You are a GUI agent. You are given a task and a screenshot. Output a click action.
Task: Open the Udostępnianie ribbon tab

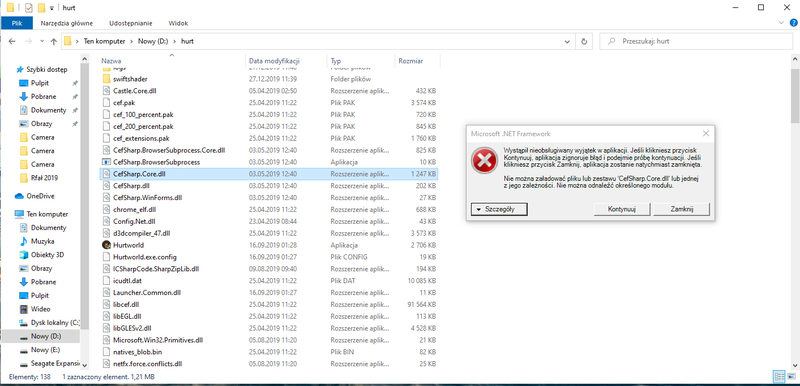(x=131, y=23)
